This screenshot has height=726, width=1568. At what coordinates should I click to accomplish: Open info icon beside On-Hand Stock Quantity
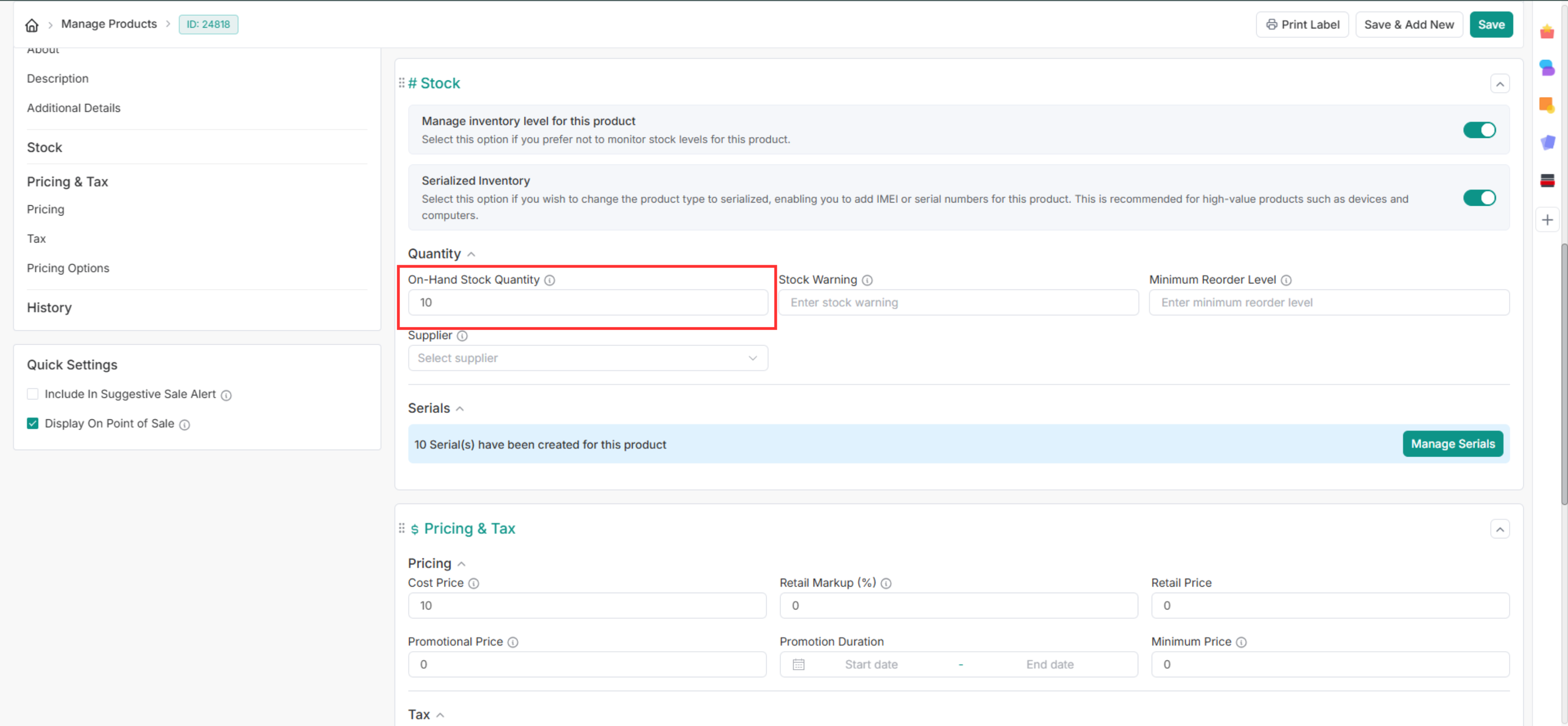click(550, 280)
